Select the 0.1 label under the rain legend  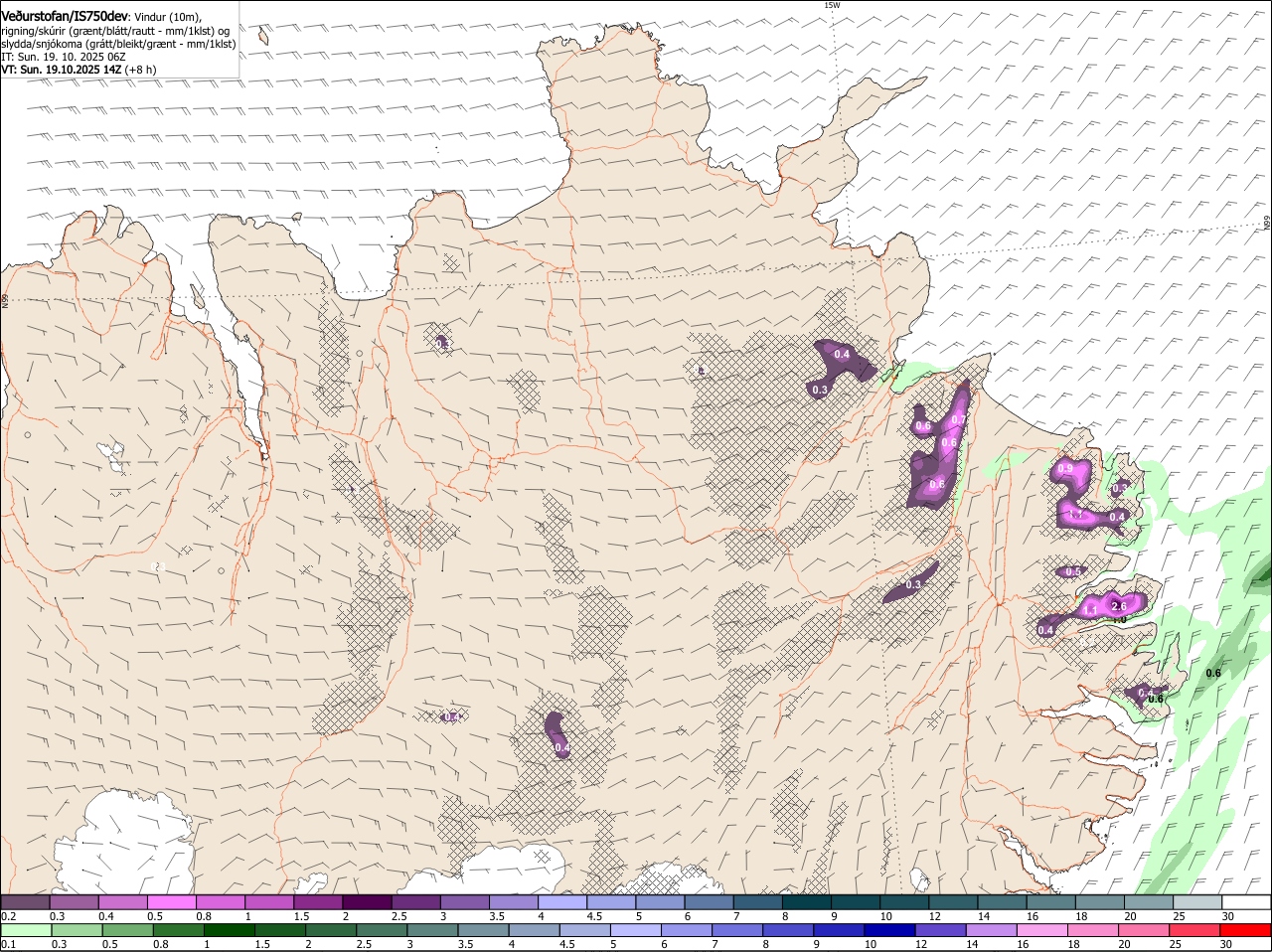pos(8,944)
